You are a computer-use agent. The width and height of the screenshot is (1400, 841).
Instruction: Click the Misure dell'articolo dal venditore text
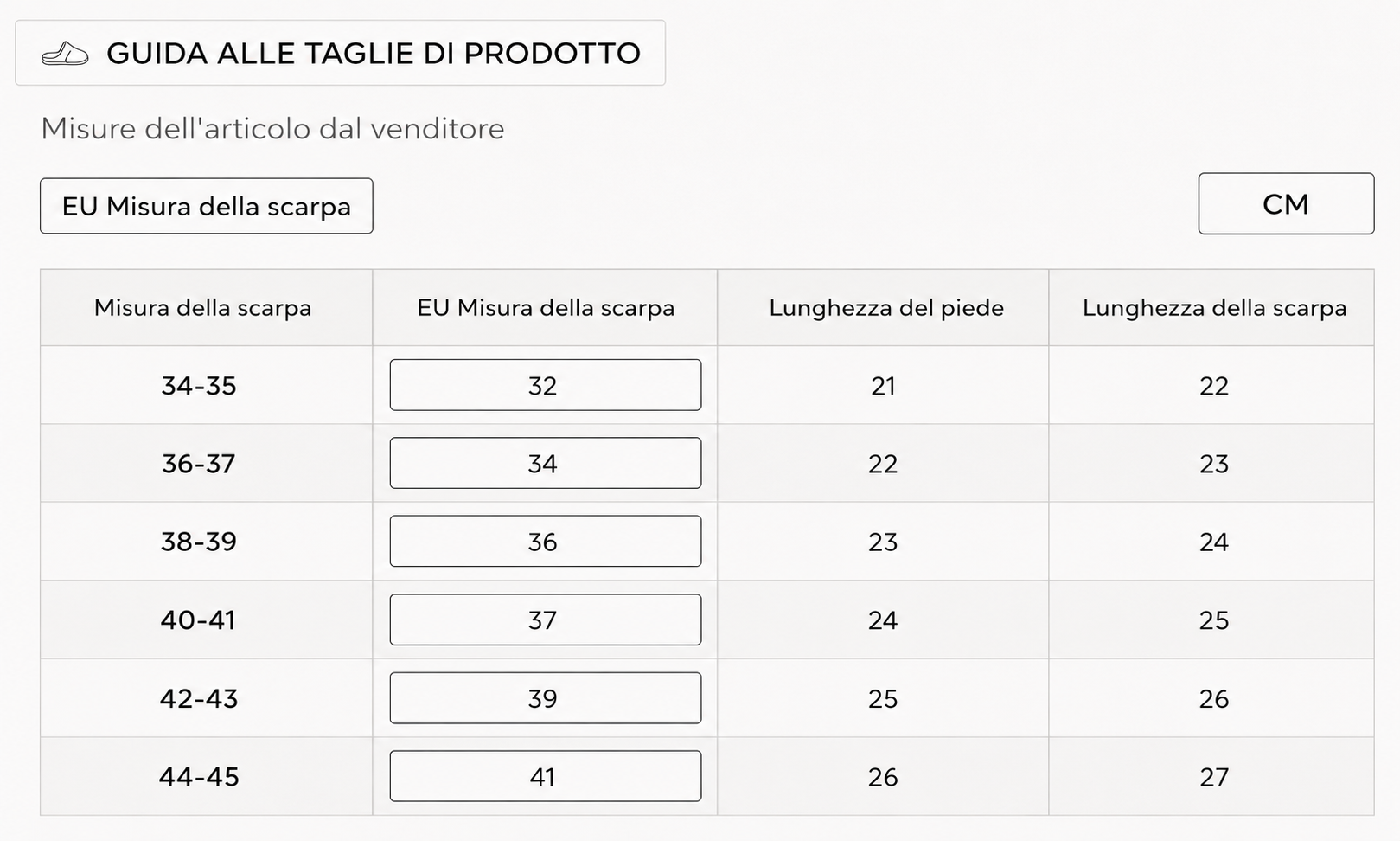272,128
